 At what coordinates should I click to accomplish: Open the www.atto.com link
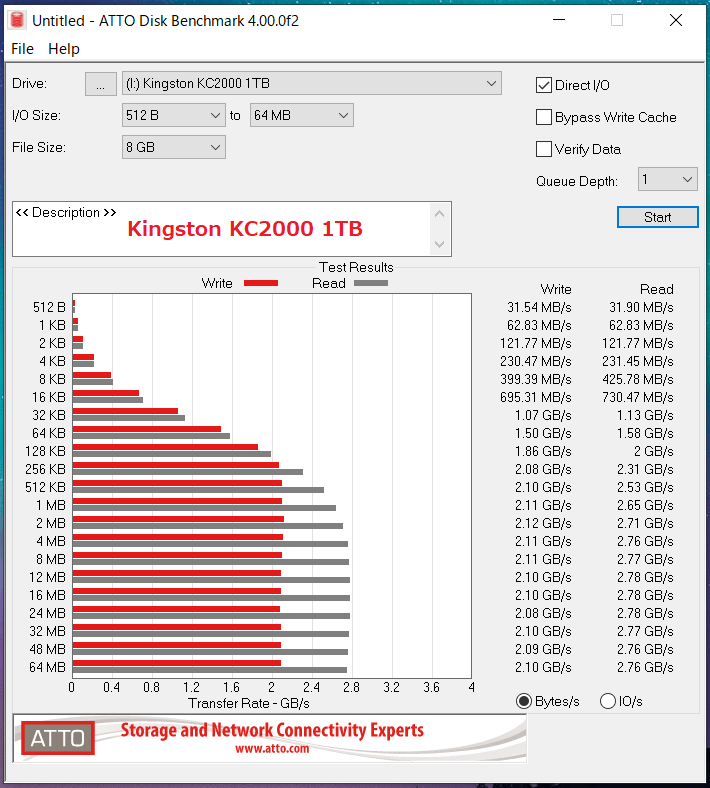[x=272, y=749]
